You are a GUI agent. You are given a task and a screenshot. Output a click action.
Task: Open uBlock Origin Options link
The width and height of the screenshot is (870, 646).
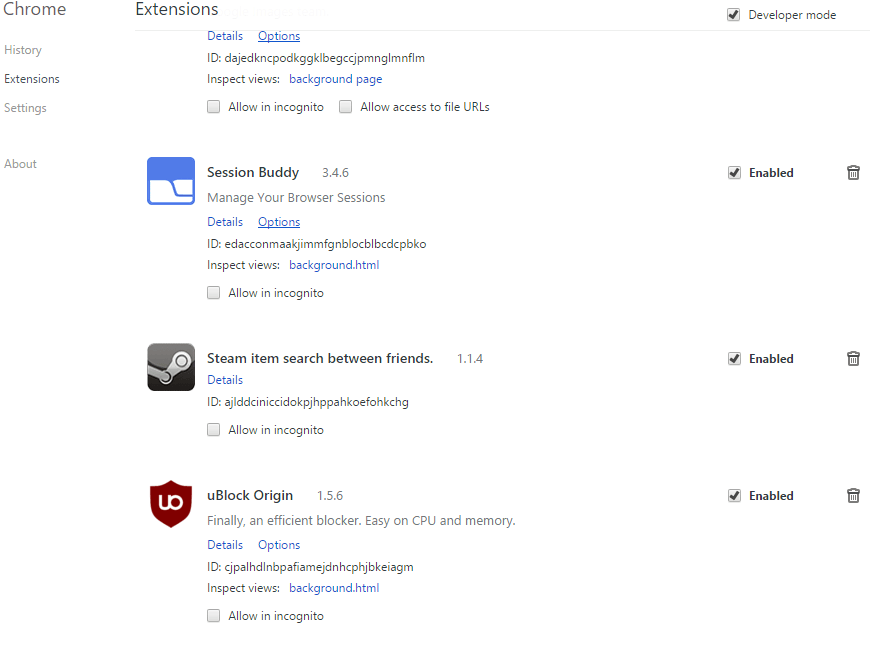pyautogui.click(x=279, y=544)
